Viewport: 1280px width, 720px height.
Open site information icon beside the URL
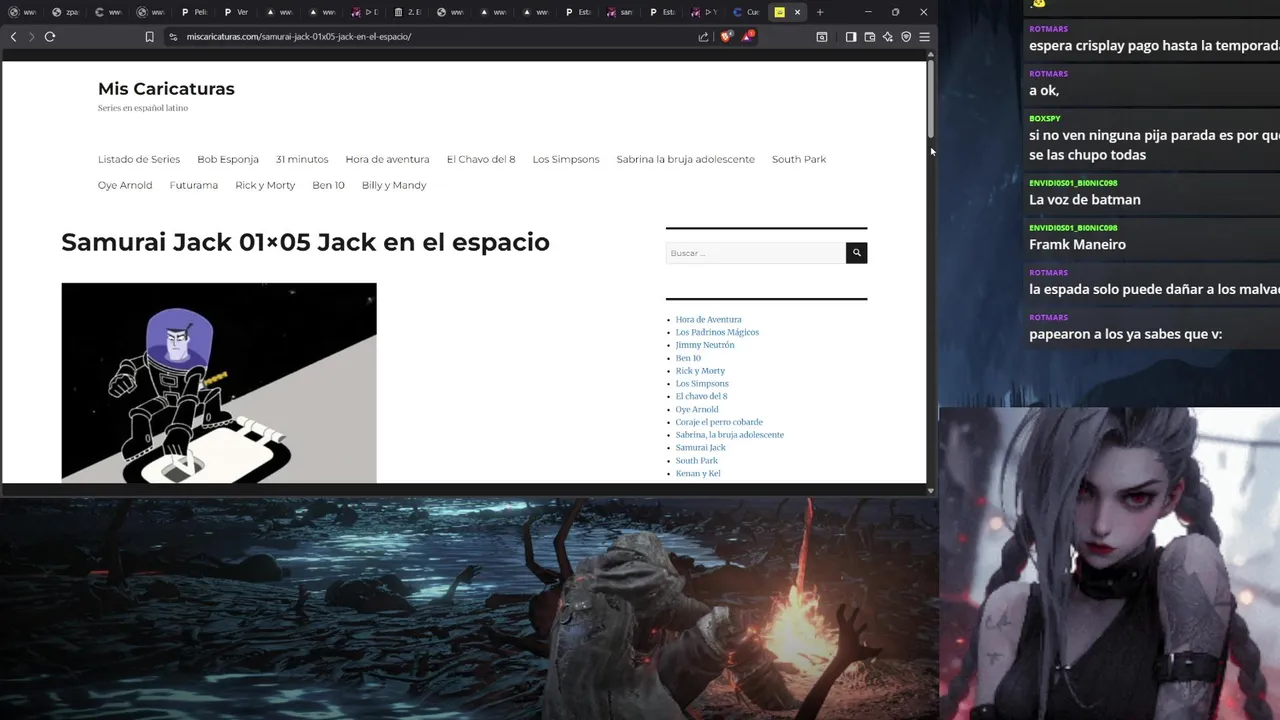coord(173,37)
